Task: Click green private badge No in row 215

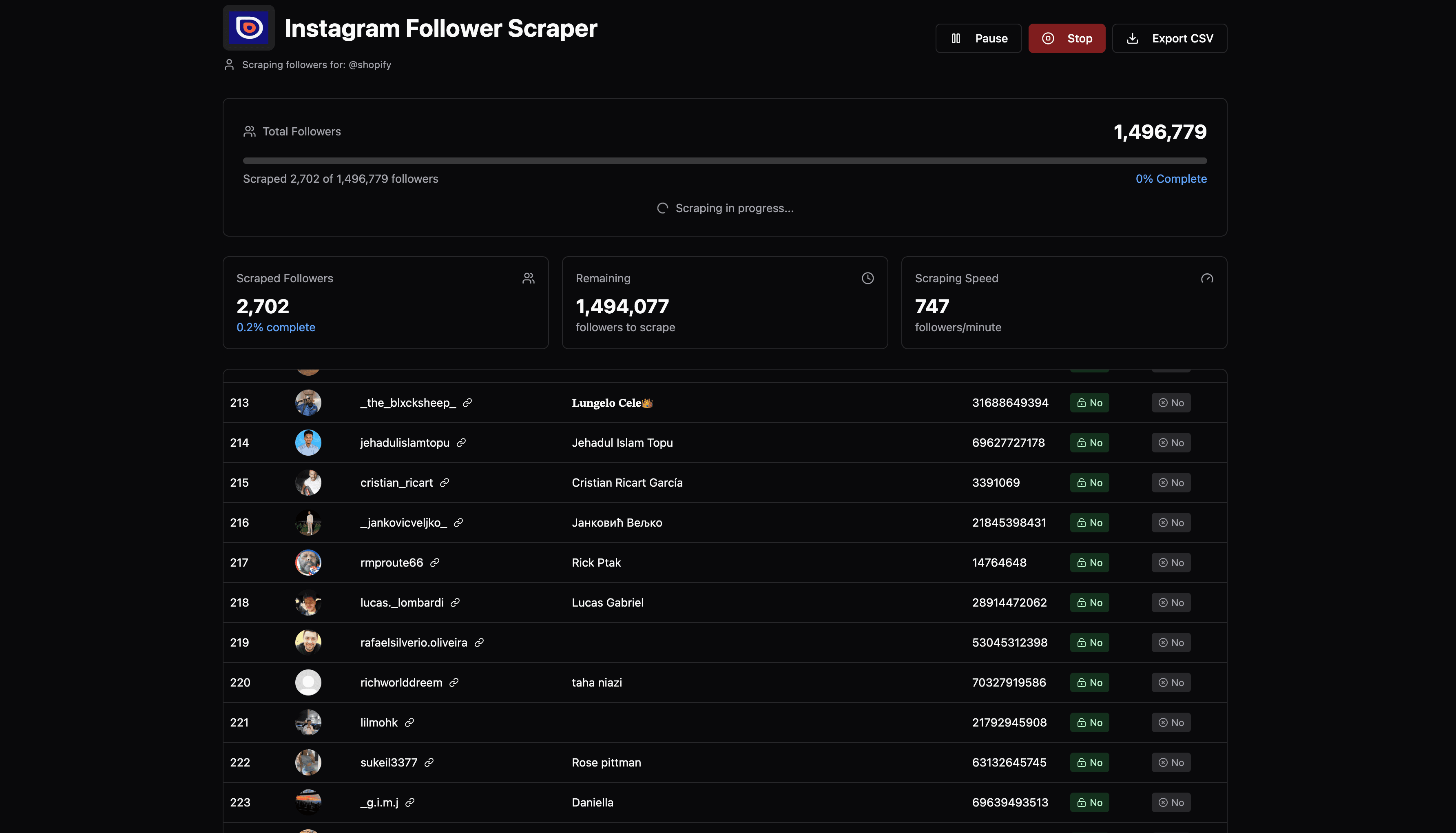Action: pos(1089,483)
